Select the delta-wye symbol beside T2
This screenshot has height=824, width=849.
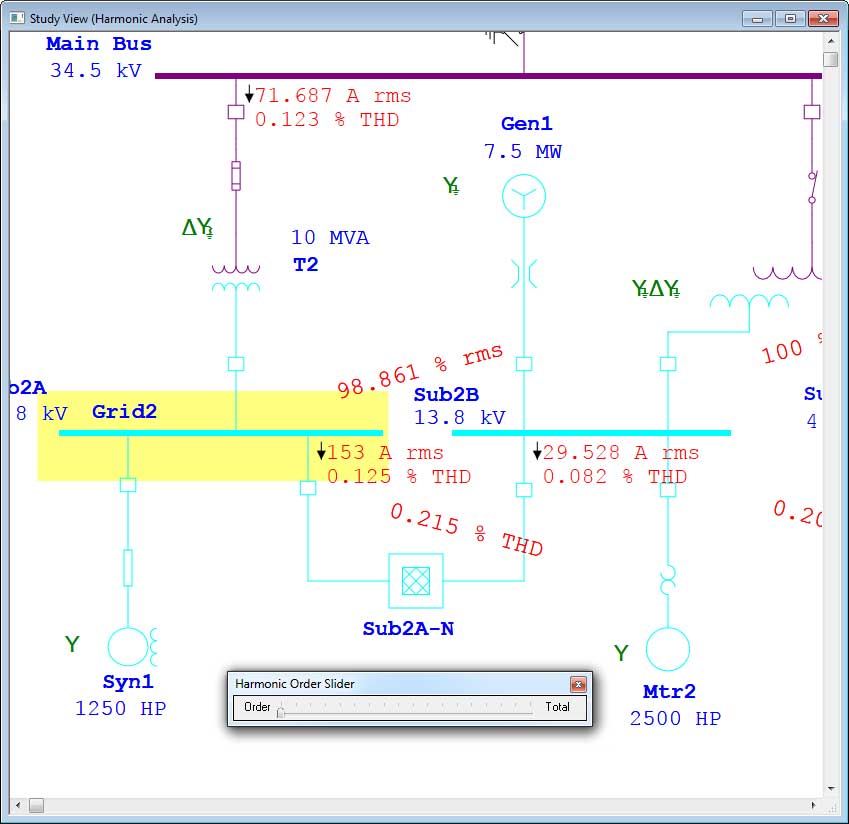[x=199, y=225]
